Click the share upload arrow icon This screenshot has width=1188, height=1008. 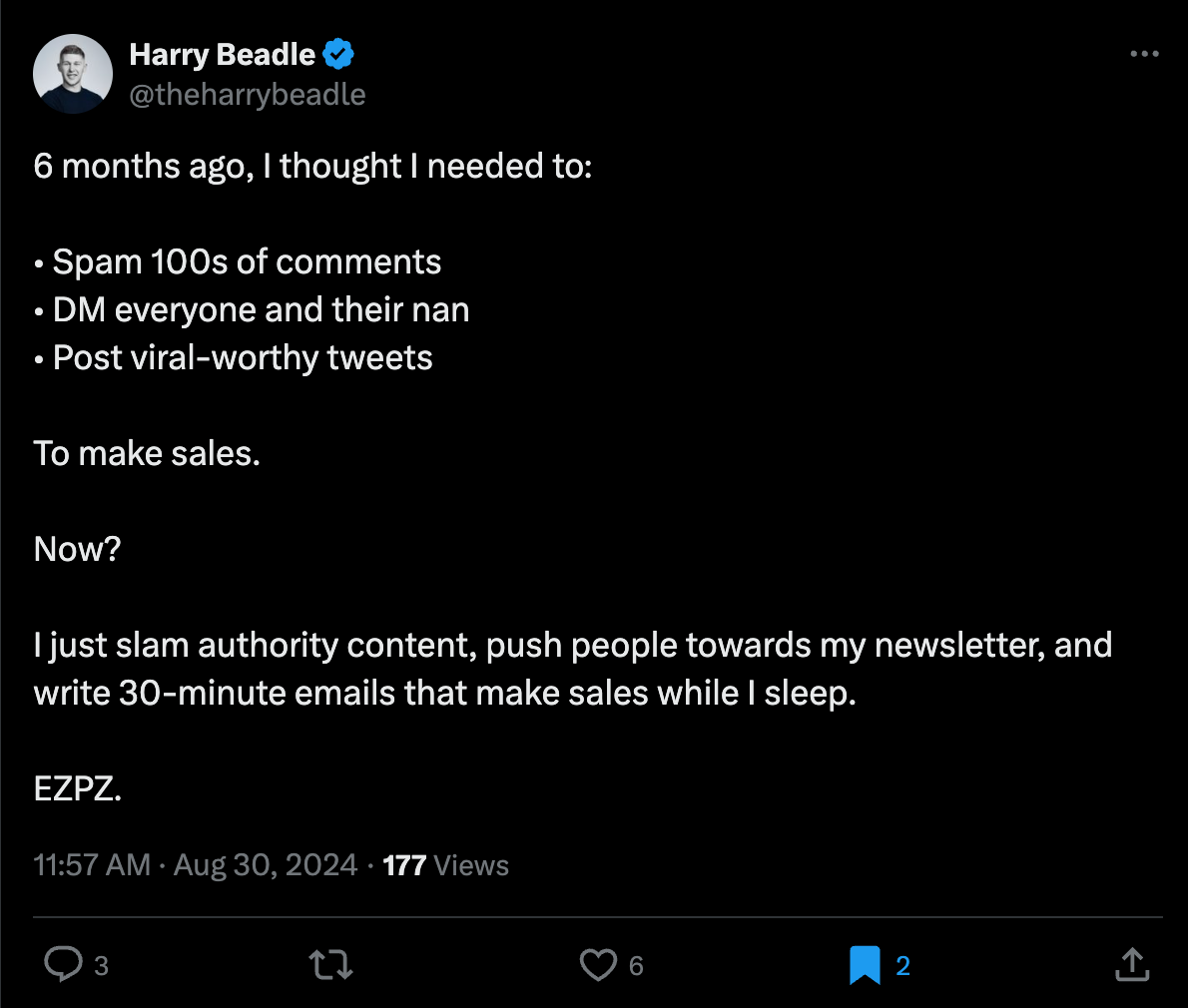tap(1131, 964)
